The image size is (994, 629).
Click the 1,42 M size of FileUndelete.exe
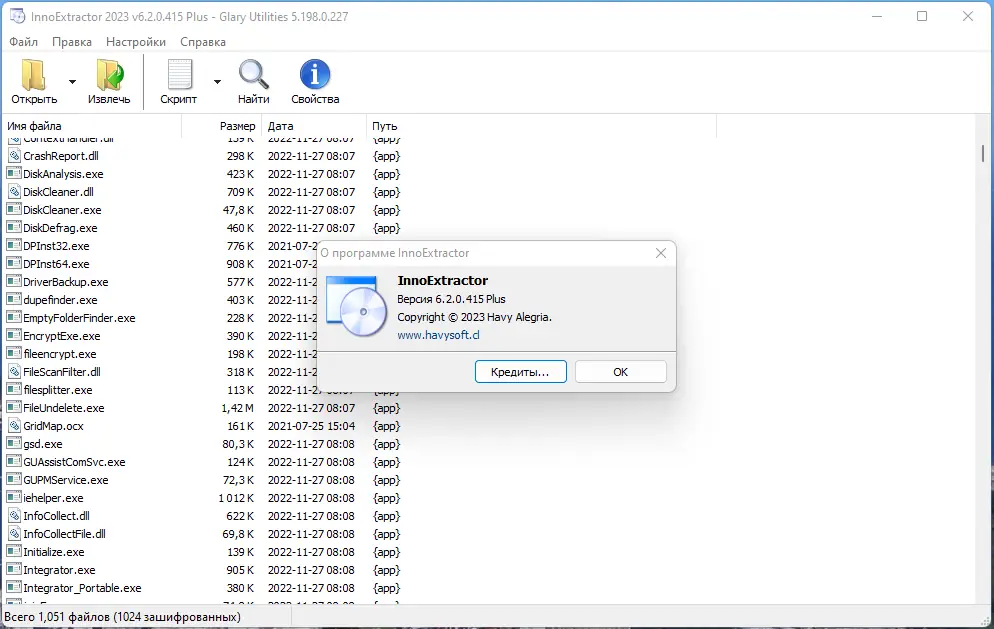[x=238, y=408]
